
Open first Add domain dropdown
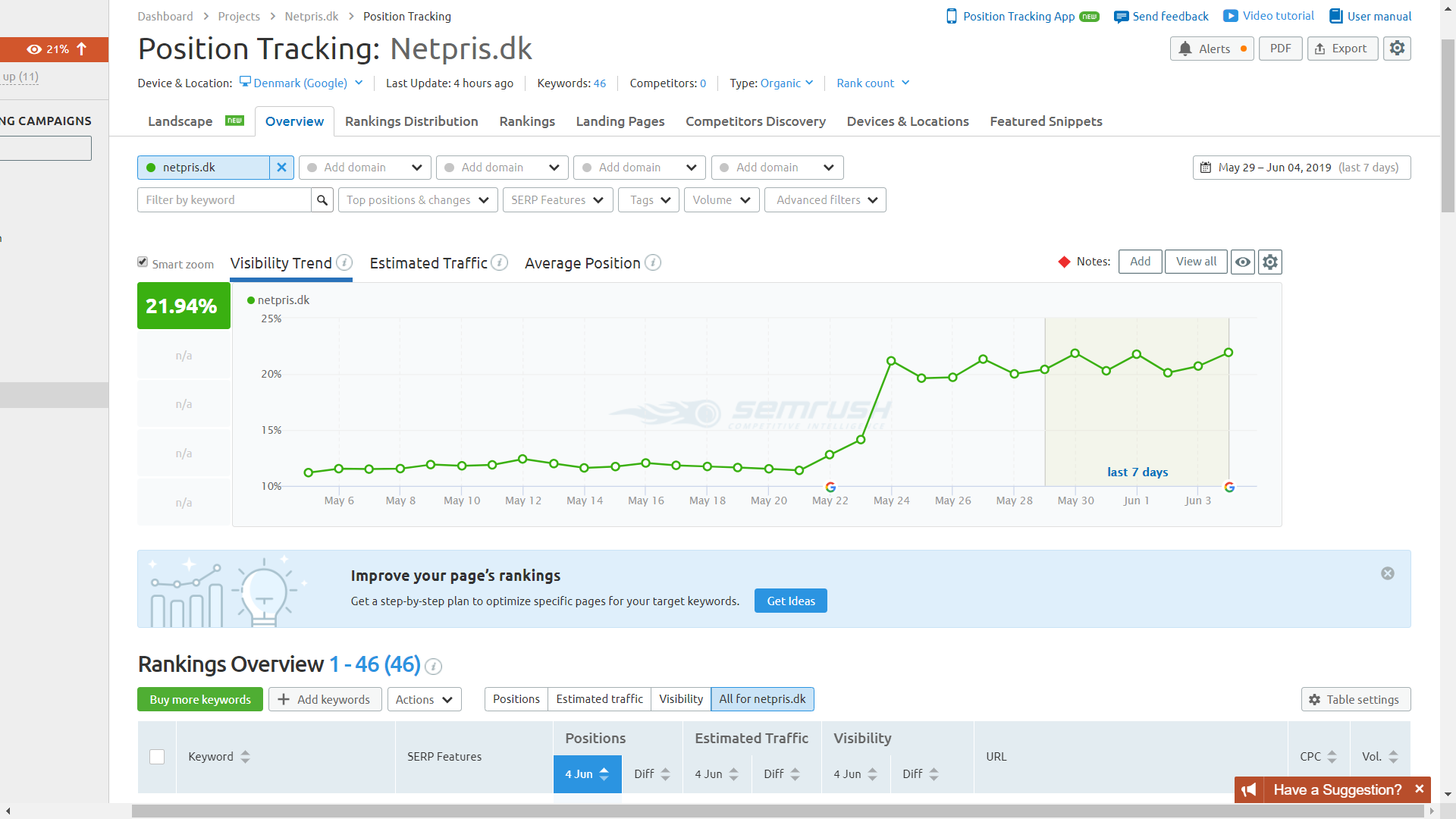(365, 168)
